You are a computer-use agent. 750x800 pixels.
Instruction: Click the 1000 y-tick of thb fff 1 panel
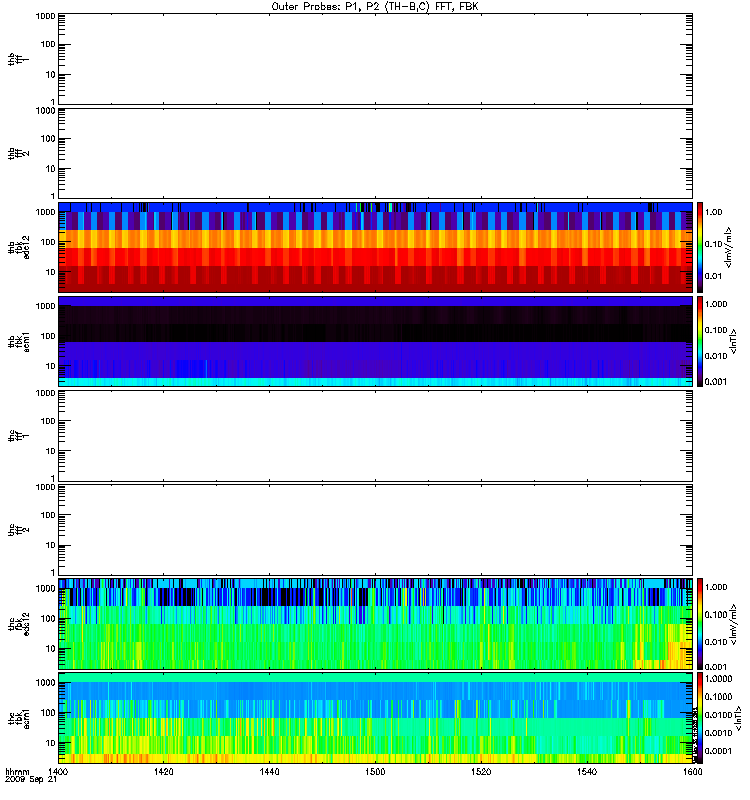[x=45, y=16]
